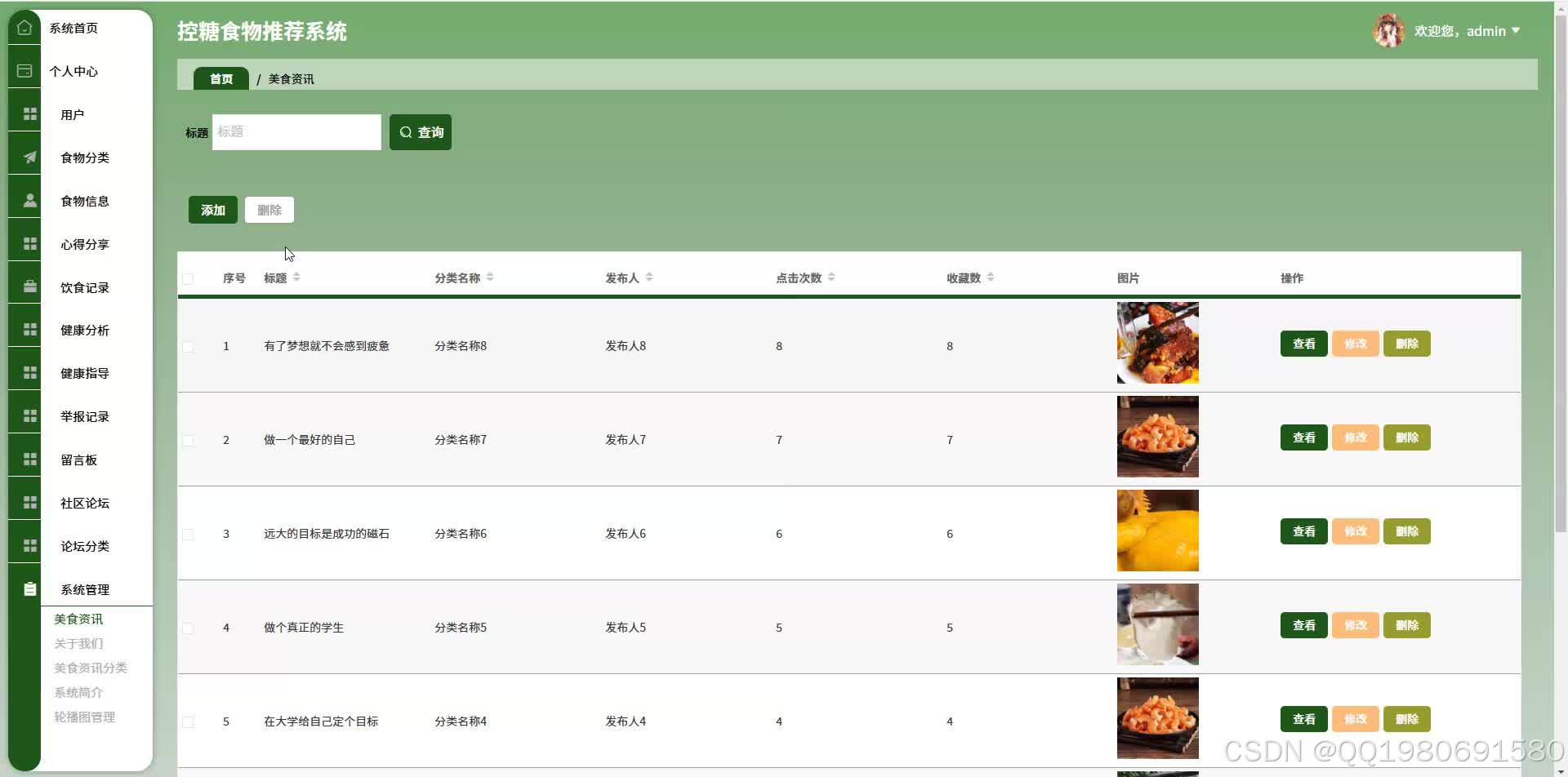This screenshot has height=777, width=1568.
Task: Click 删除 for row 远大的目标是成功的磁石
Action: point(1407,531)
